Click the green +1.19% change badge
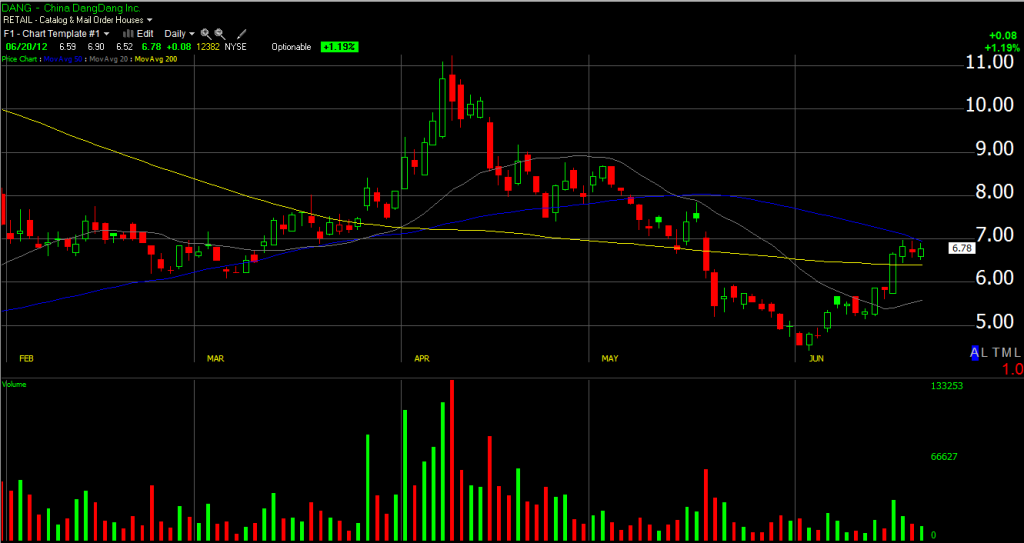Screen dimensions: 1024x543 340,47
